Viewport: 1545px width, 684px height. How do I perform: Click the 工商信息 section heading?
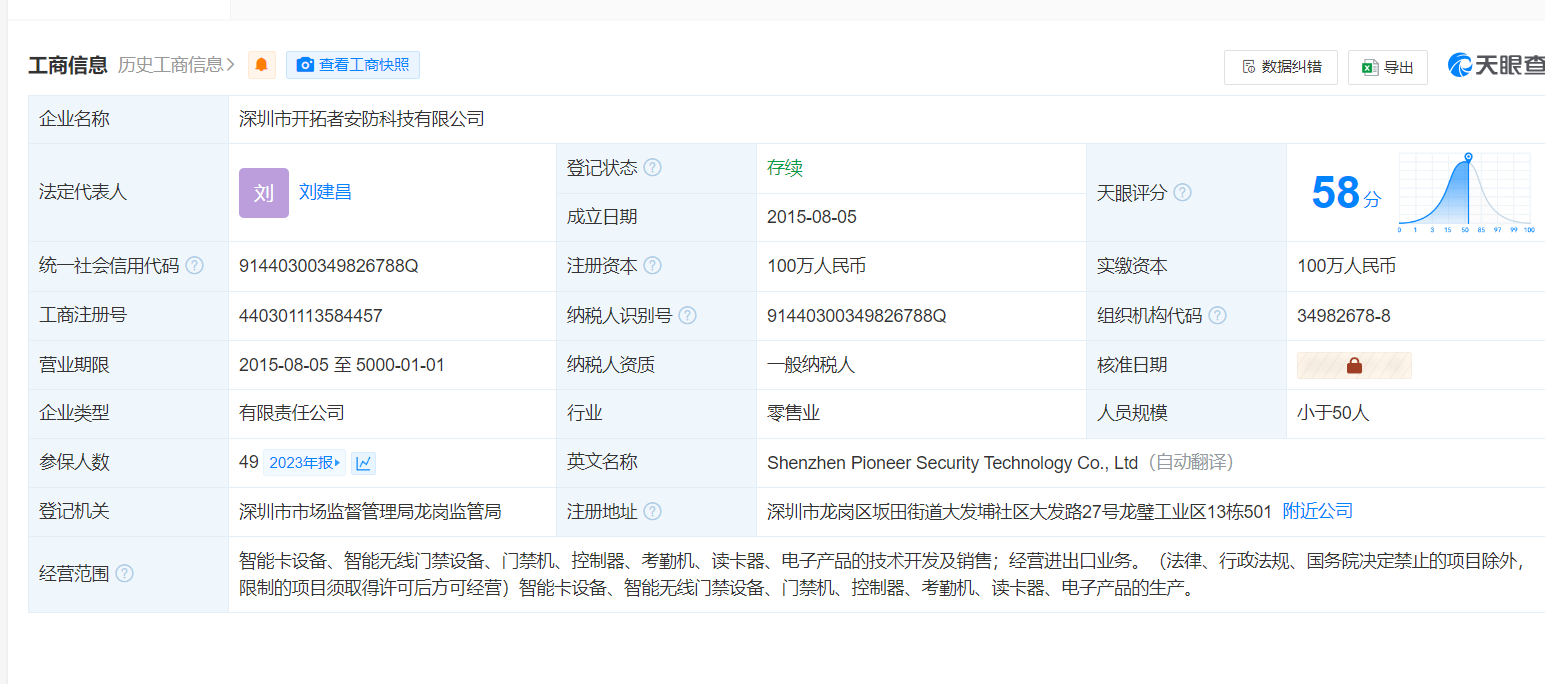click(x=68, y=66)
